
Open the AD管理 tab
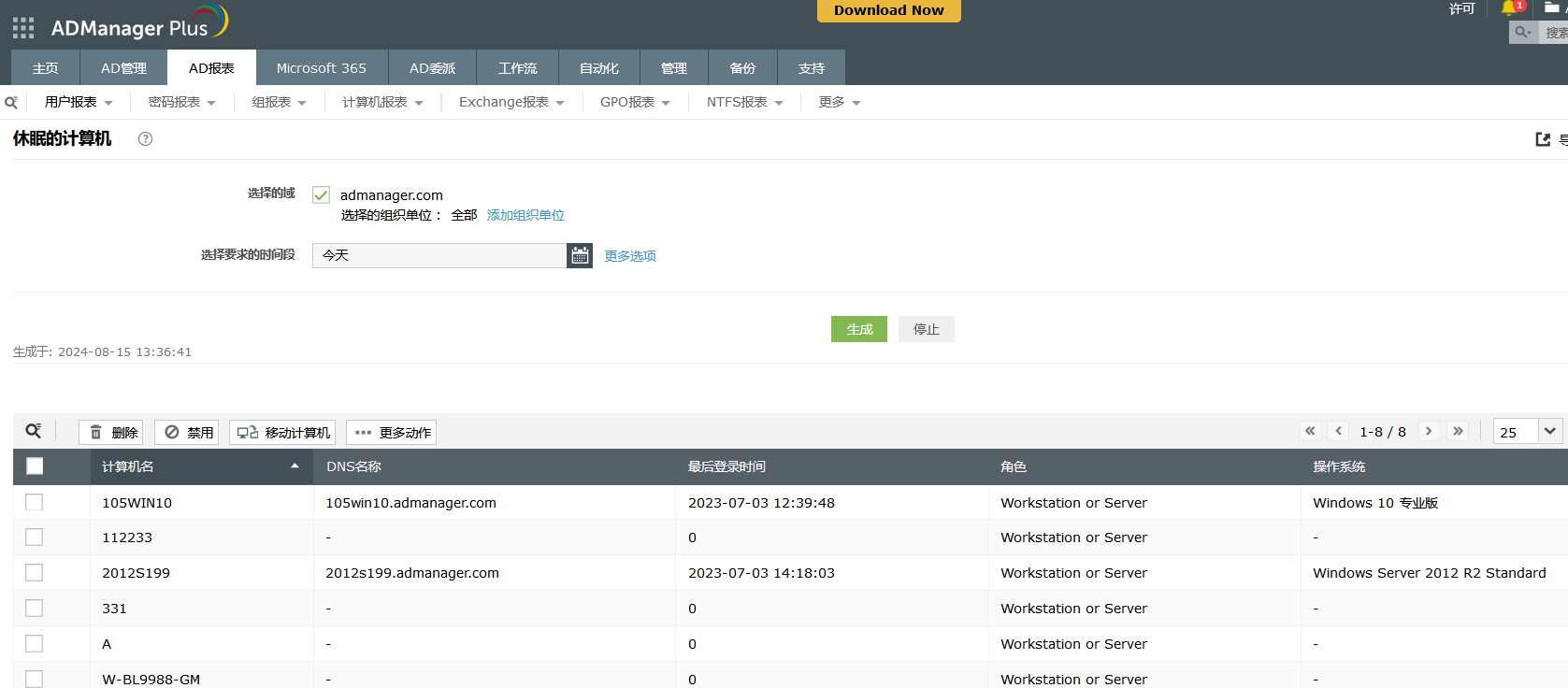tap(123, 67)
